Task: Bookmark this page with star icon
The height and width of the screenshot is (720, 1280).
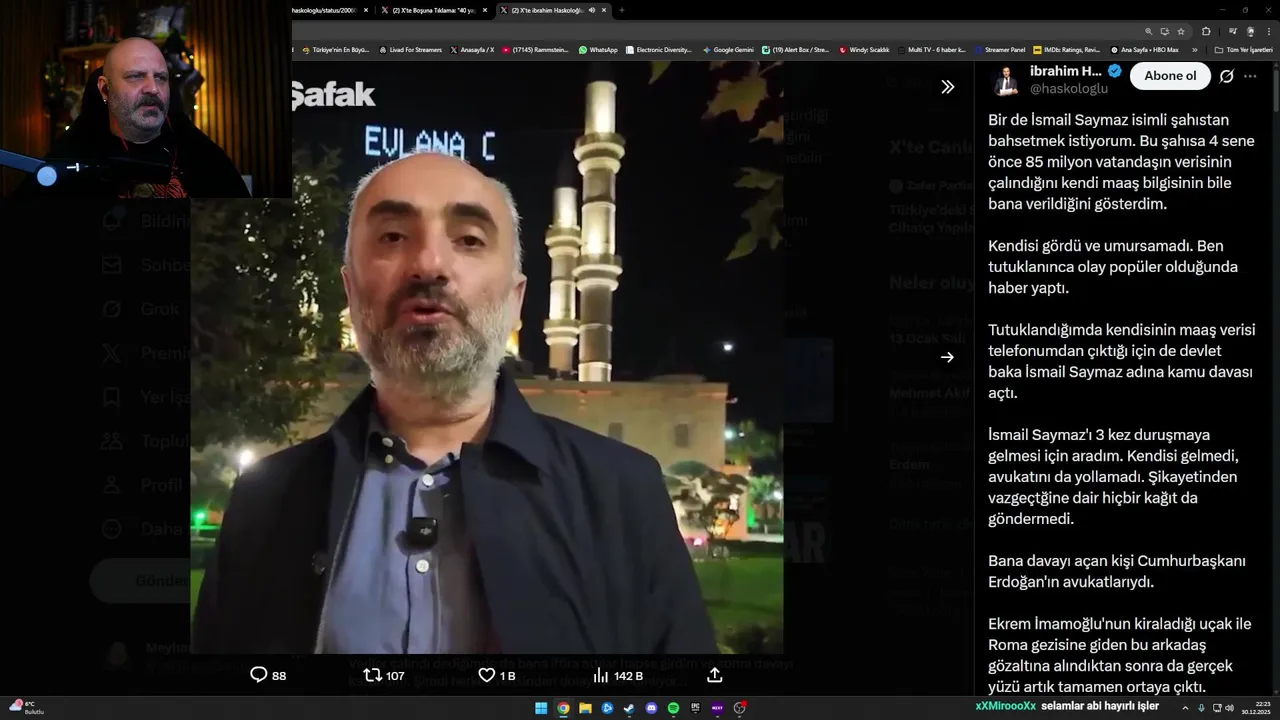Action: click(x=1181, y=31)
